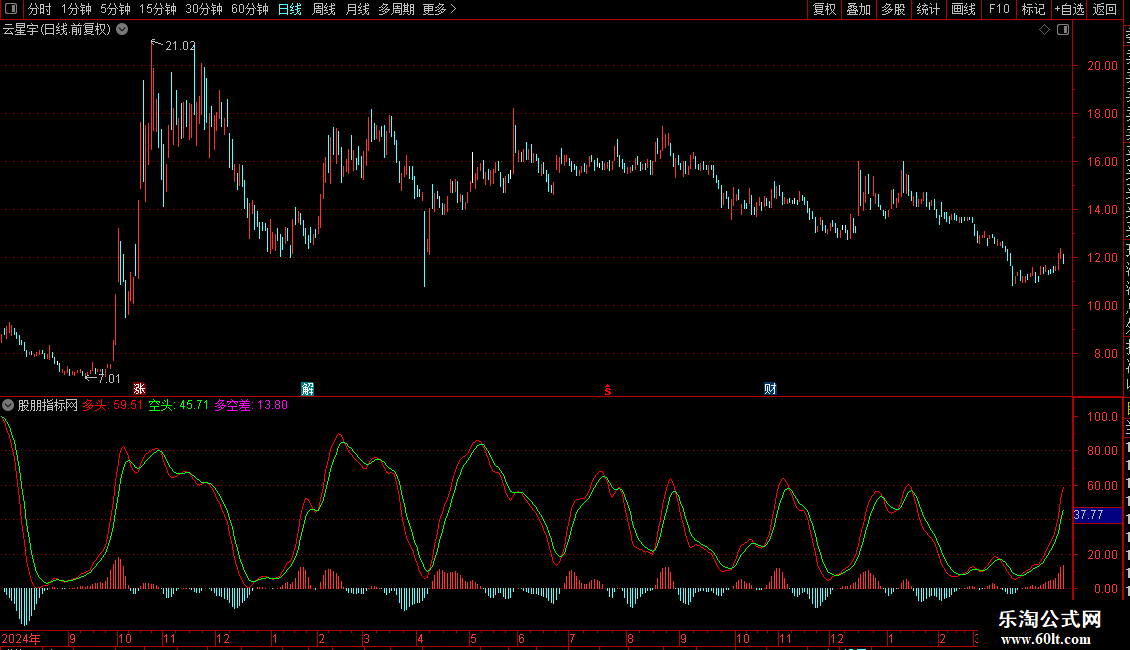Click the 解 event marker on the chart

[308, 388]
